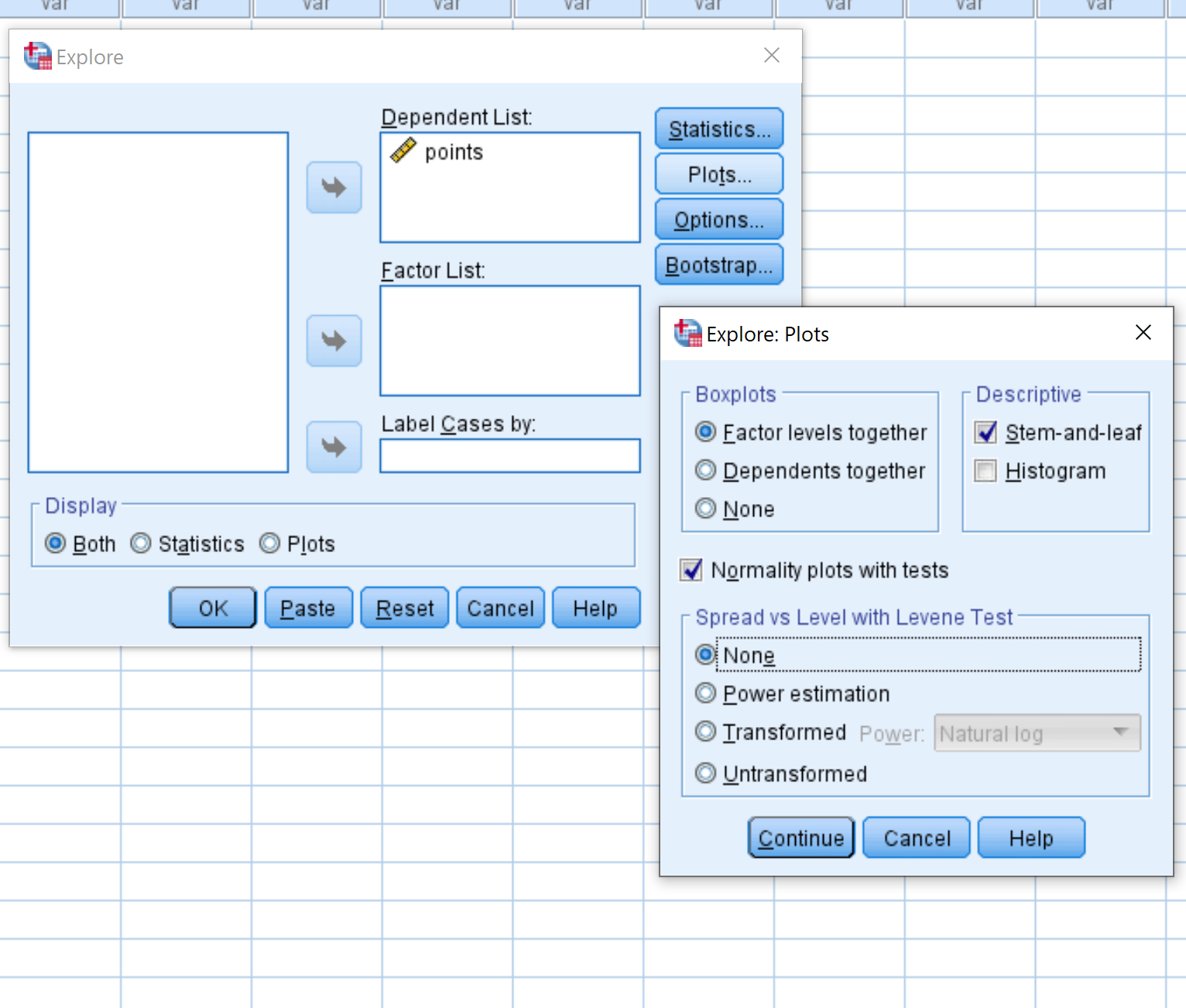
Task: Click Reset in the Explore dialog
Action: (x=405, y=608)
